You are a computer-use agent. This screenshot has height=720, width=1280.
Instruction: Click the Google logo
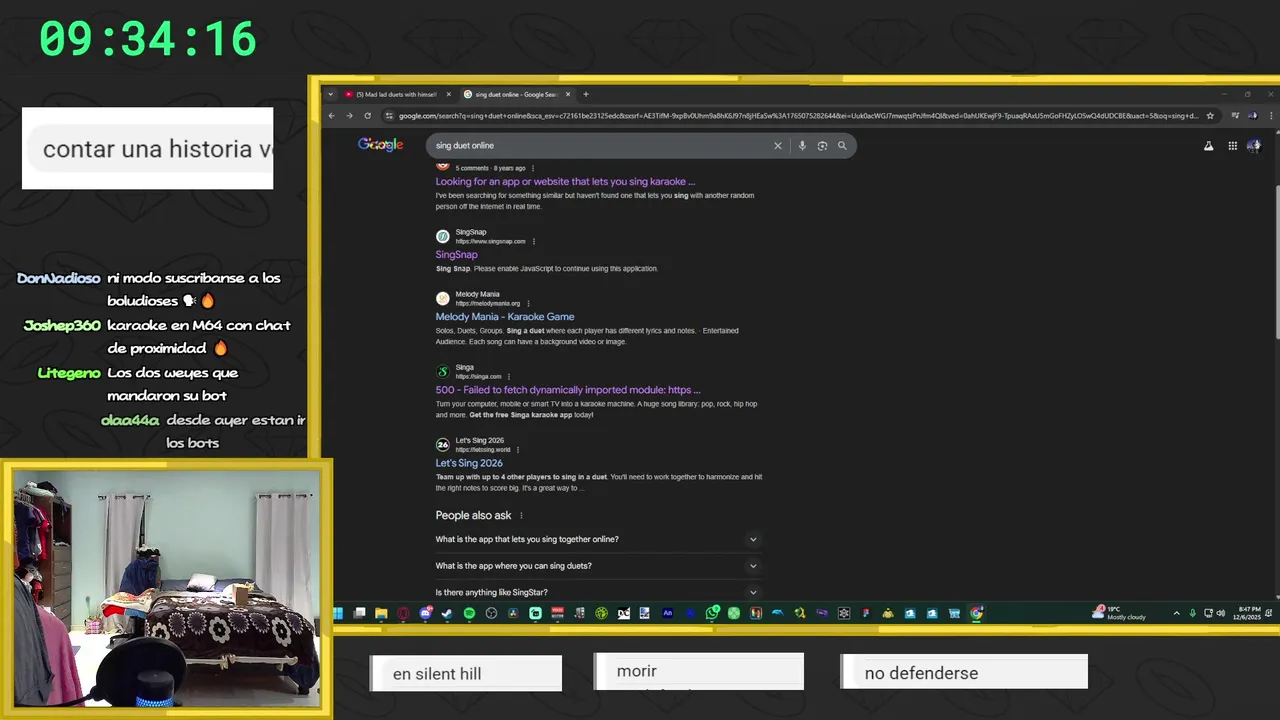[381, 145]
